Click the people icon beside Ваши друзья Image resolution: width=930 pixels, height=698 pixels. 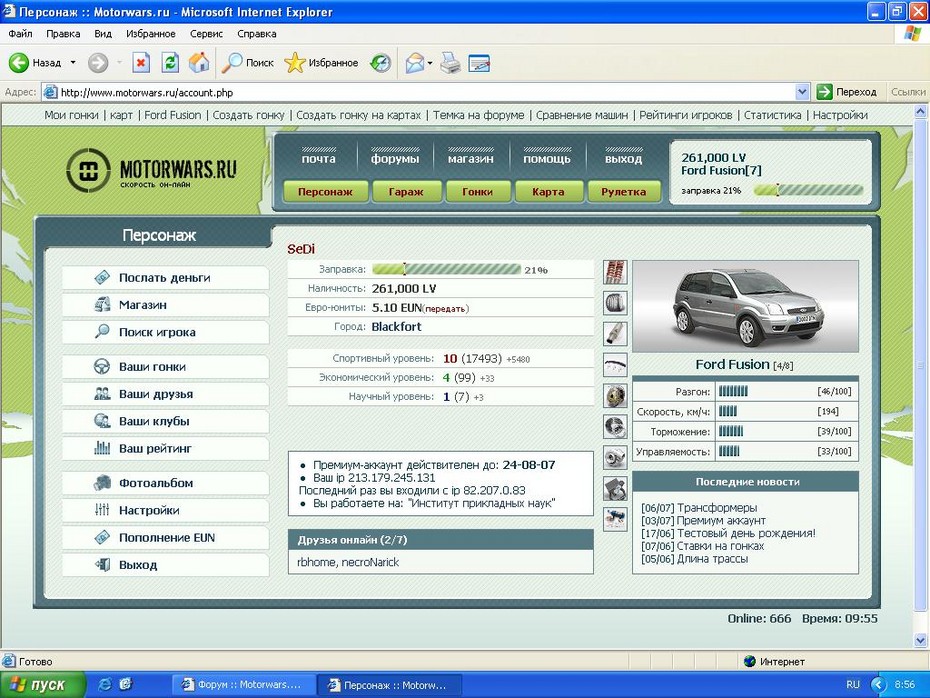point(102,393)
